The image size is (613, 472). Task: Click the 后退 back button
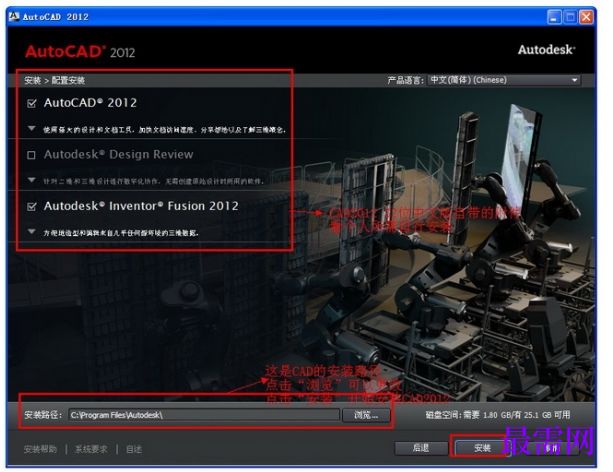click(x=421, y=448)
